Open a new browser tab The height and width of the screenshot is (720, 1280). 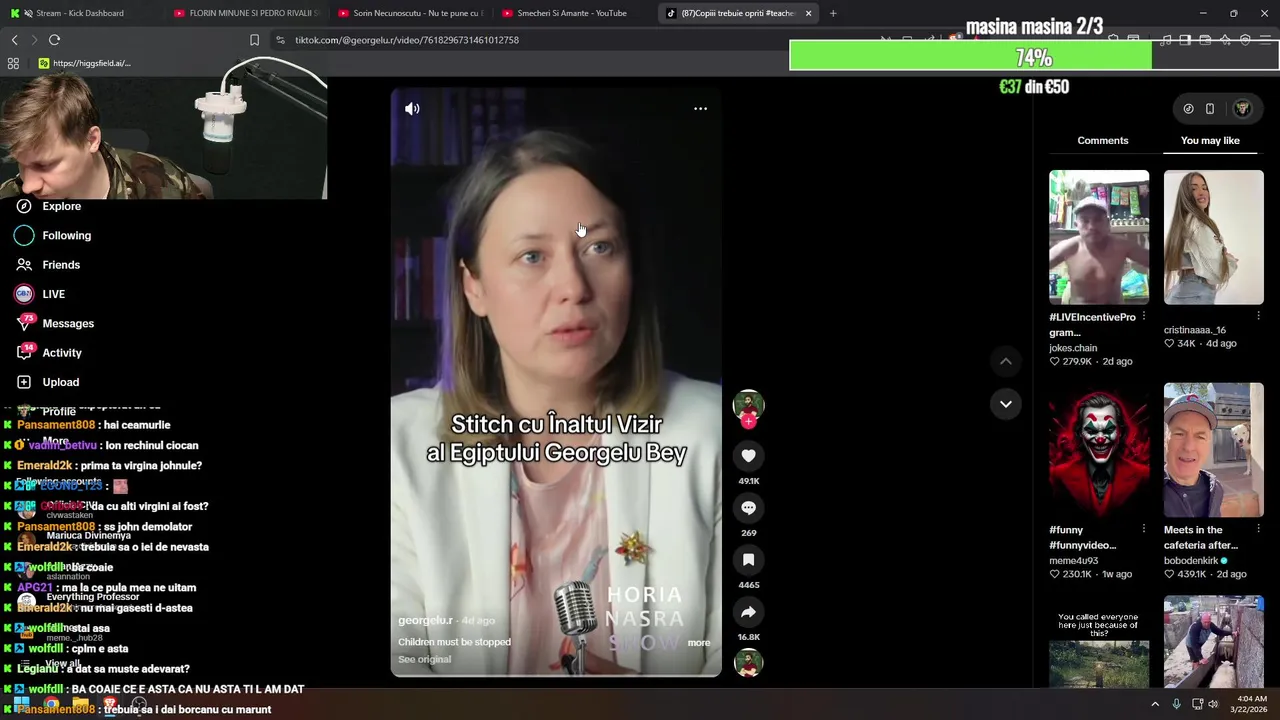(833, 13)
